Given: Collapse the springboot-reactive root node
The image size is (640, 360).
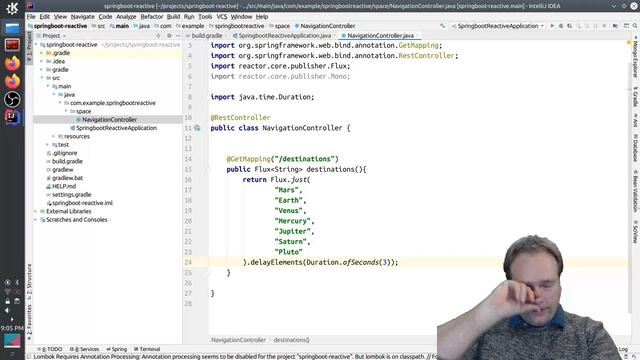Looking at the screenshot, I should coord(36,44).
